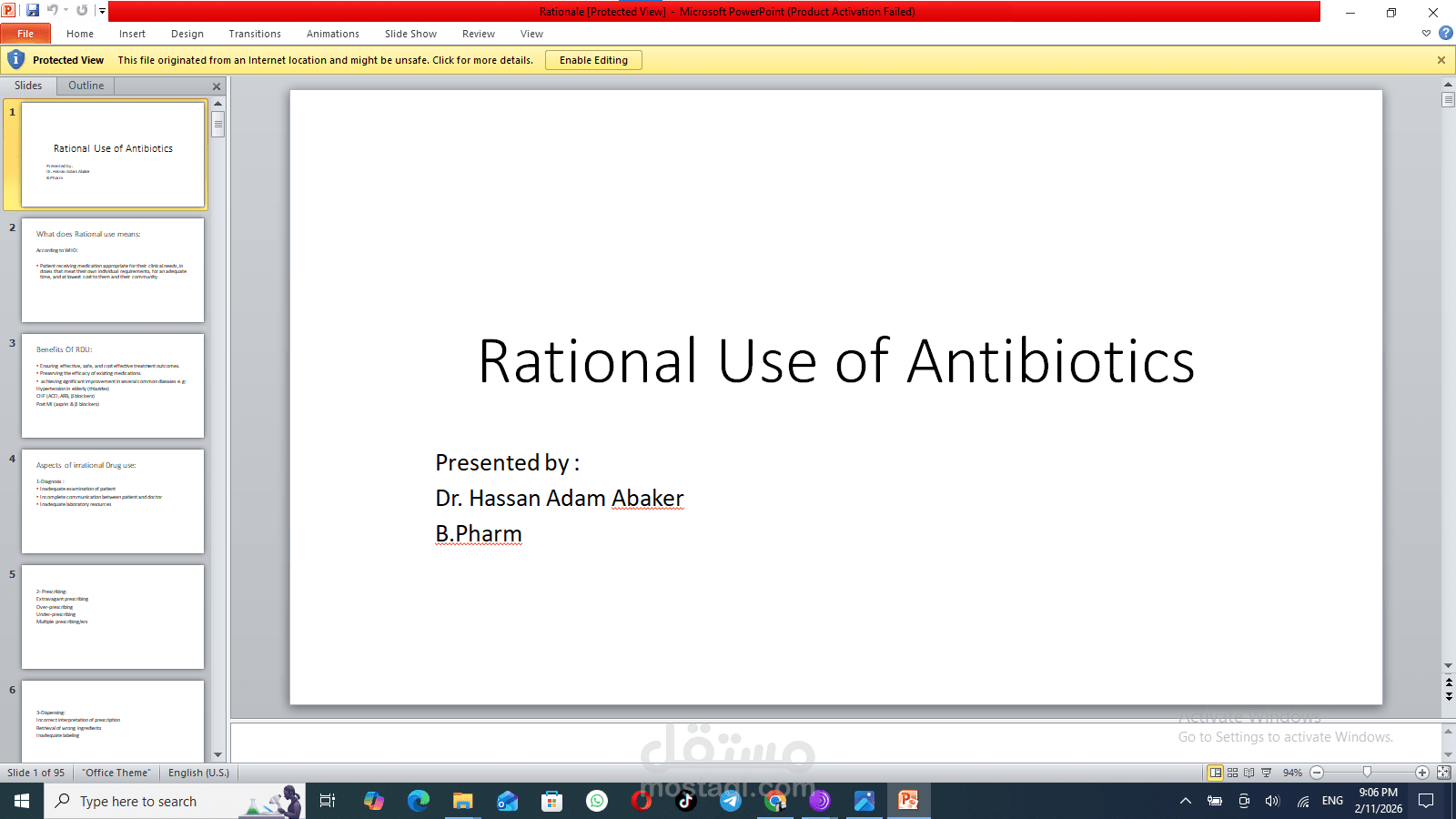Click main editor scrollbar down arrow
This screenshot has width=1456, height=819.
[1449, 666]
